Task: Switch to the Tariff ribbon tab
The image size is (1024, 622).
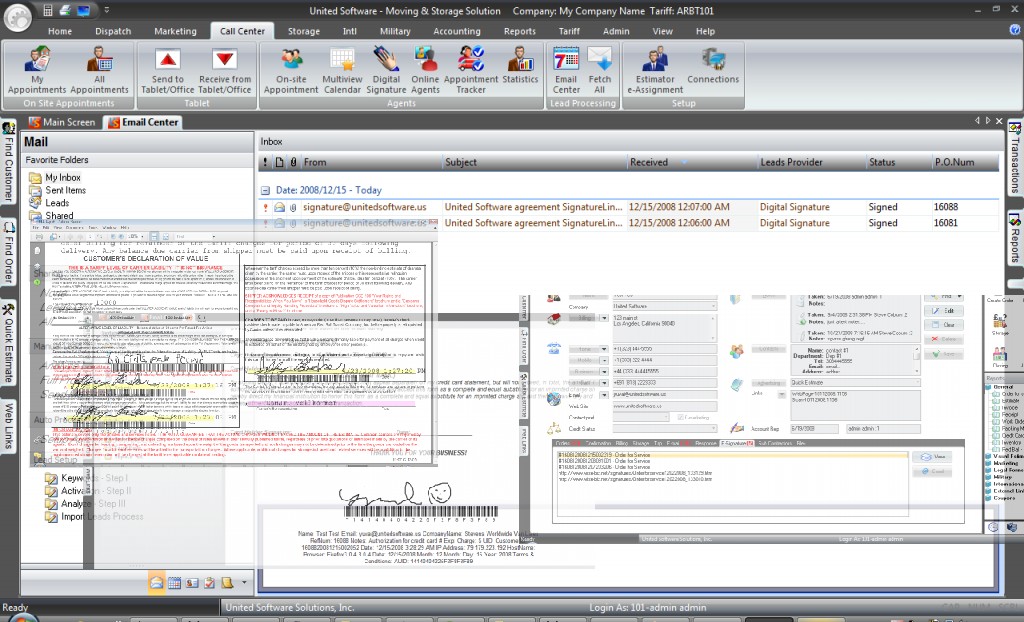Action: click(x=569, y=31)
